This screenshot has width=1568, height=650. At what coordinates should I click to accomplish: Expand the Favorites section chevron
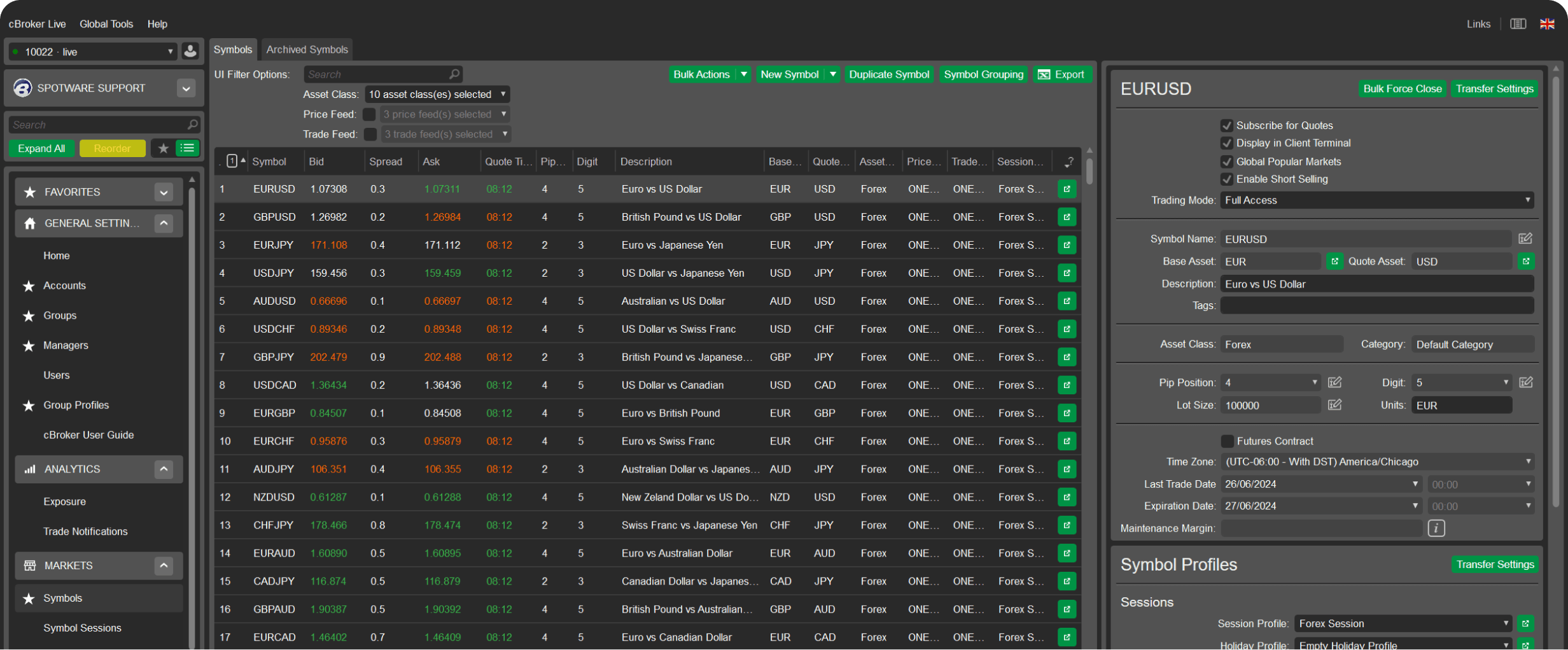[x=164, y=192]
